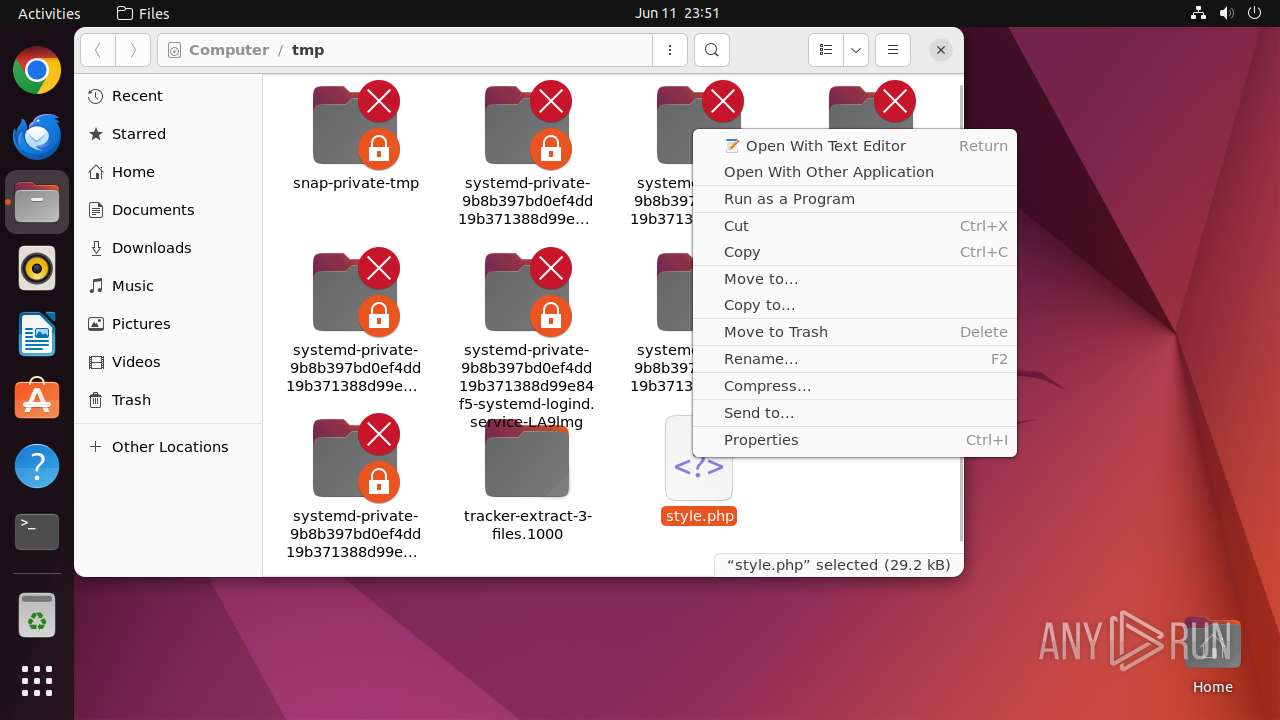Click the file view vertical scrollbar
Image resolution: width=1280 pixels, height=720 pixels.
coord(960,311)
